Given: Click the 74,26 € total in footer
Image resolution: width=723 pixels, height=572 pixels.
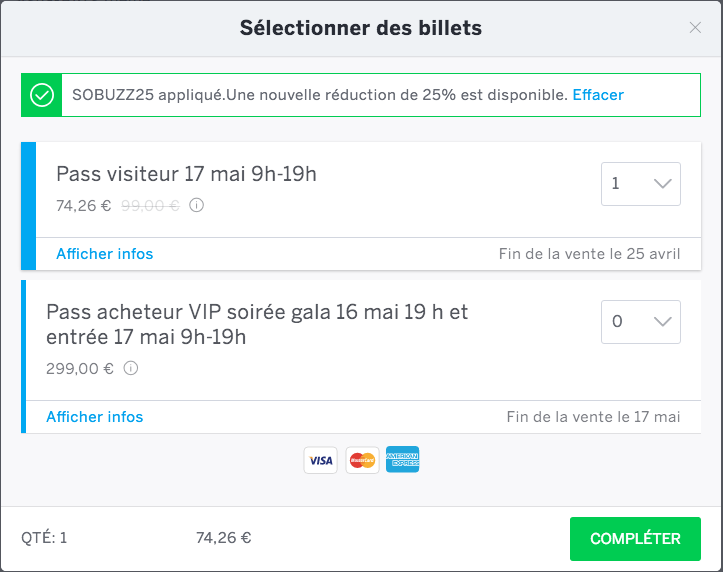Looking at the screenshot, I should tap(224, 537).
